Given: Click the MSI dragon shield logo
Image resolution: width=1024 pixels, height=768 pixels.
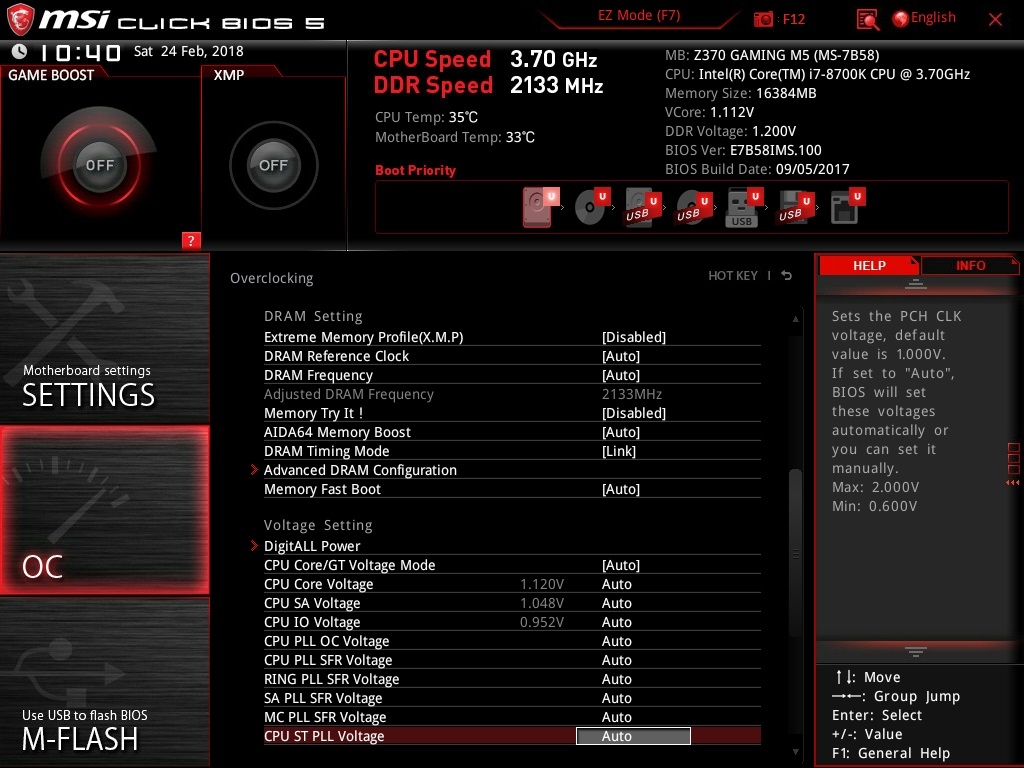Looking at the screenshot, I should tap(20, 20).
